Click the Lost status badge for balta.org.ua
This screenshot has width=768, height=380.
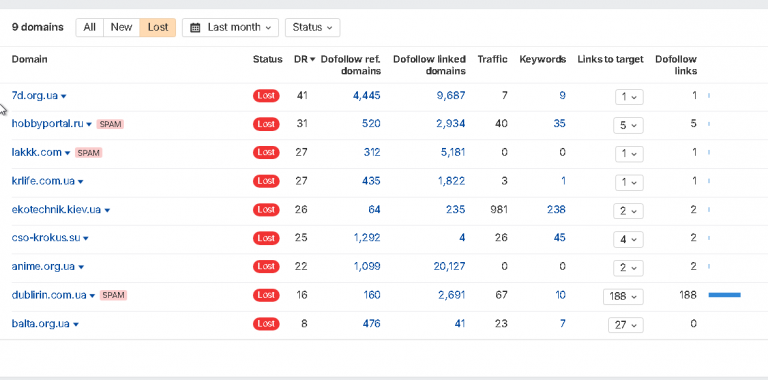(266, 324)
